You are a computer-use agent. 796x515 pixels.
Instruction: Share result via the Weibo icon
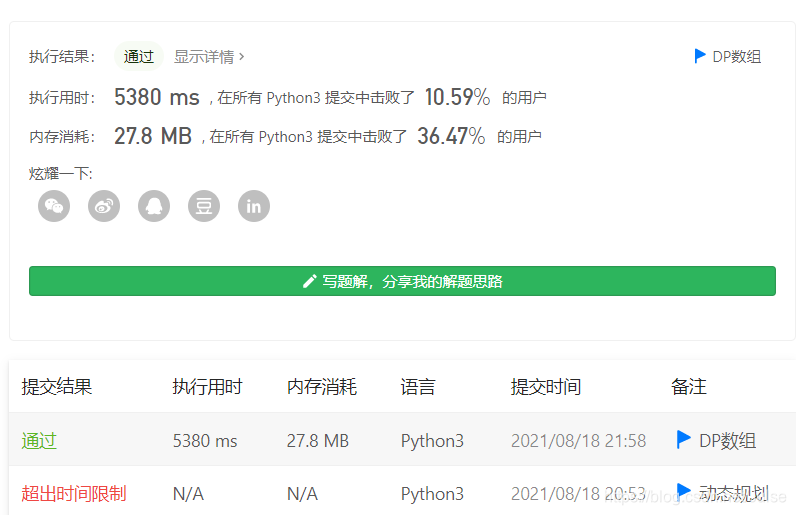(x=104, y=206)
